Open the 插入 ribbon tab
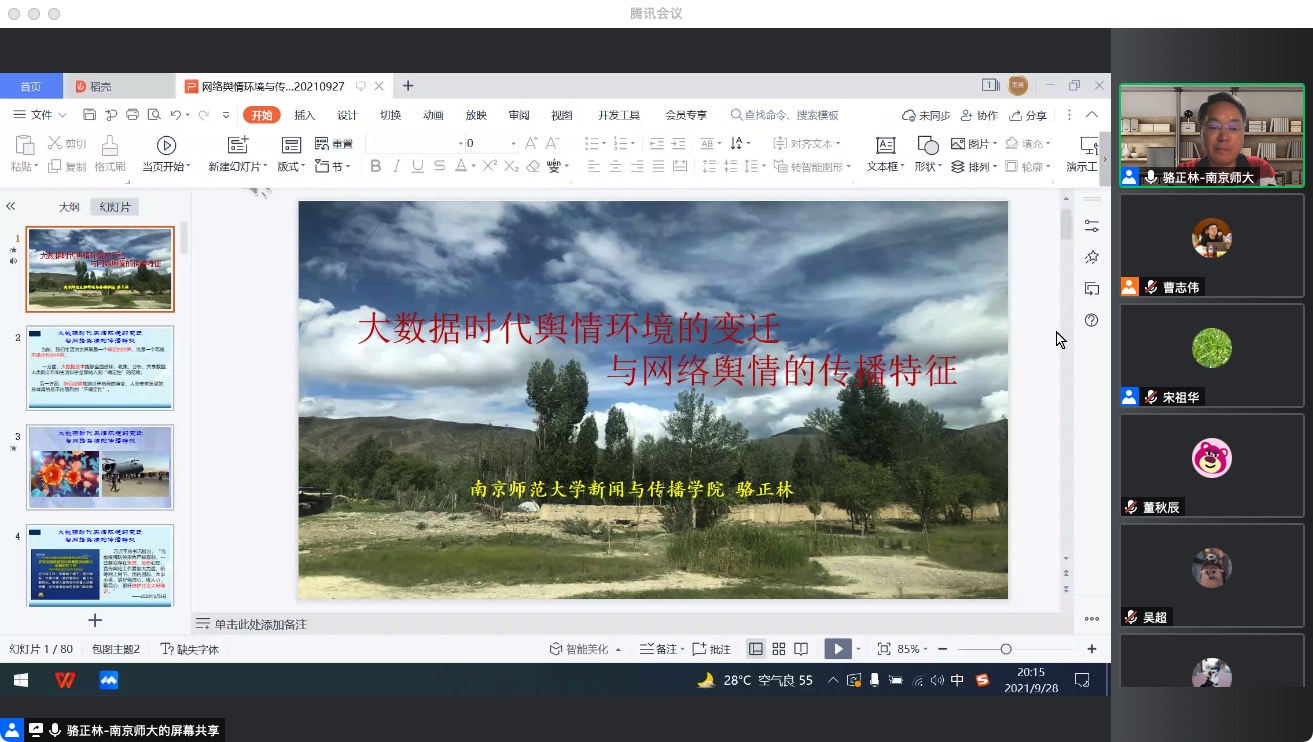 304,115
